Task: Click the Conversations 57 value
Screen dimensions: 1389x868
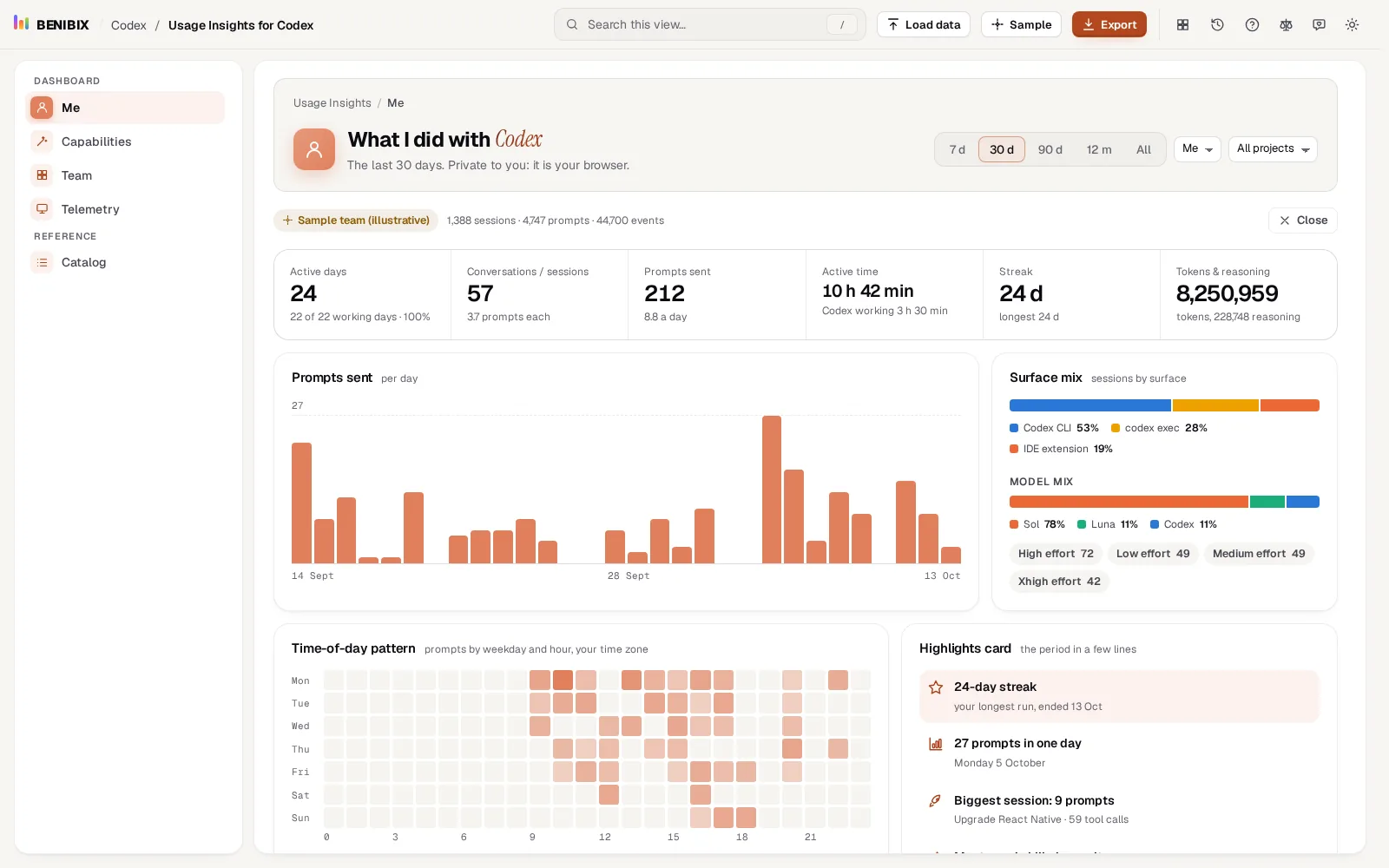Action: tap(480, 293)
